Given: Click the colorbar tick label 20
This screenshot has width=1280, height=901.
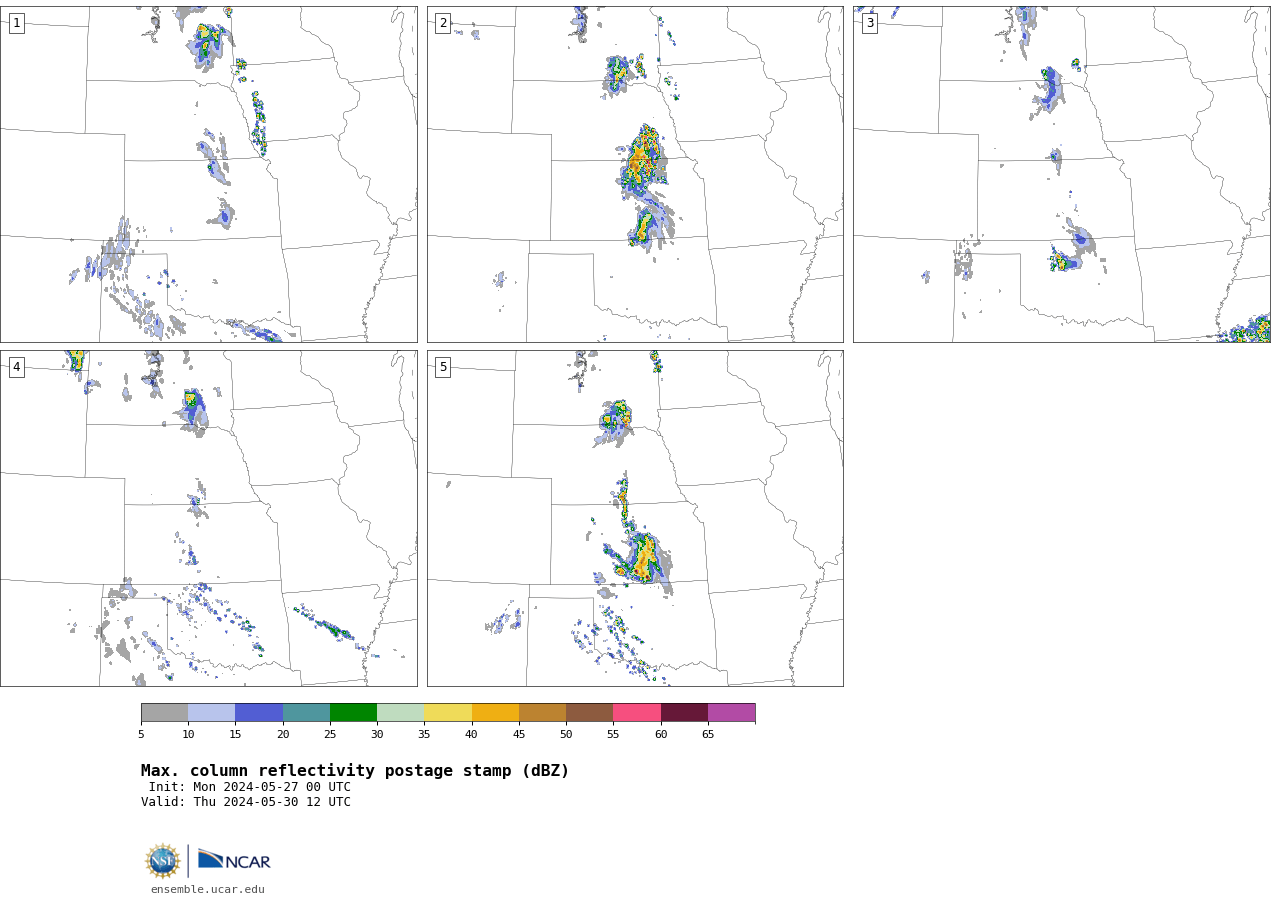Looking at the screenshot, I should (x=283, y=735).
